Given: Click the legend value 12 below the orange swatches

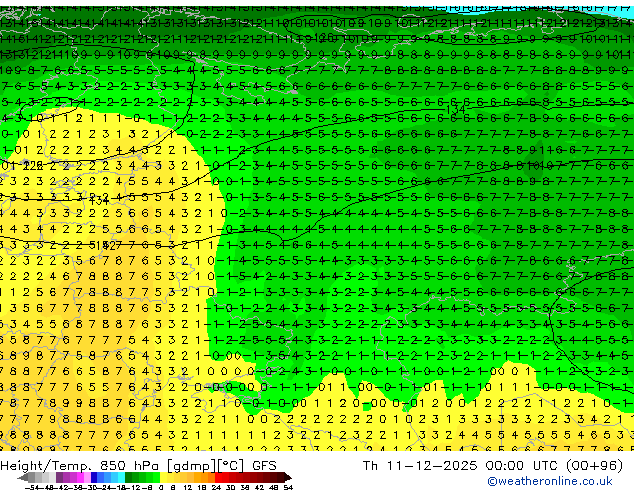Looking at the screenshot, I should coord(188,487).
